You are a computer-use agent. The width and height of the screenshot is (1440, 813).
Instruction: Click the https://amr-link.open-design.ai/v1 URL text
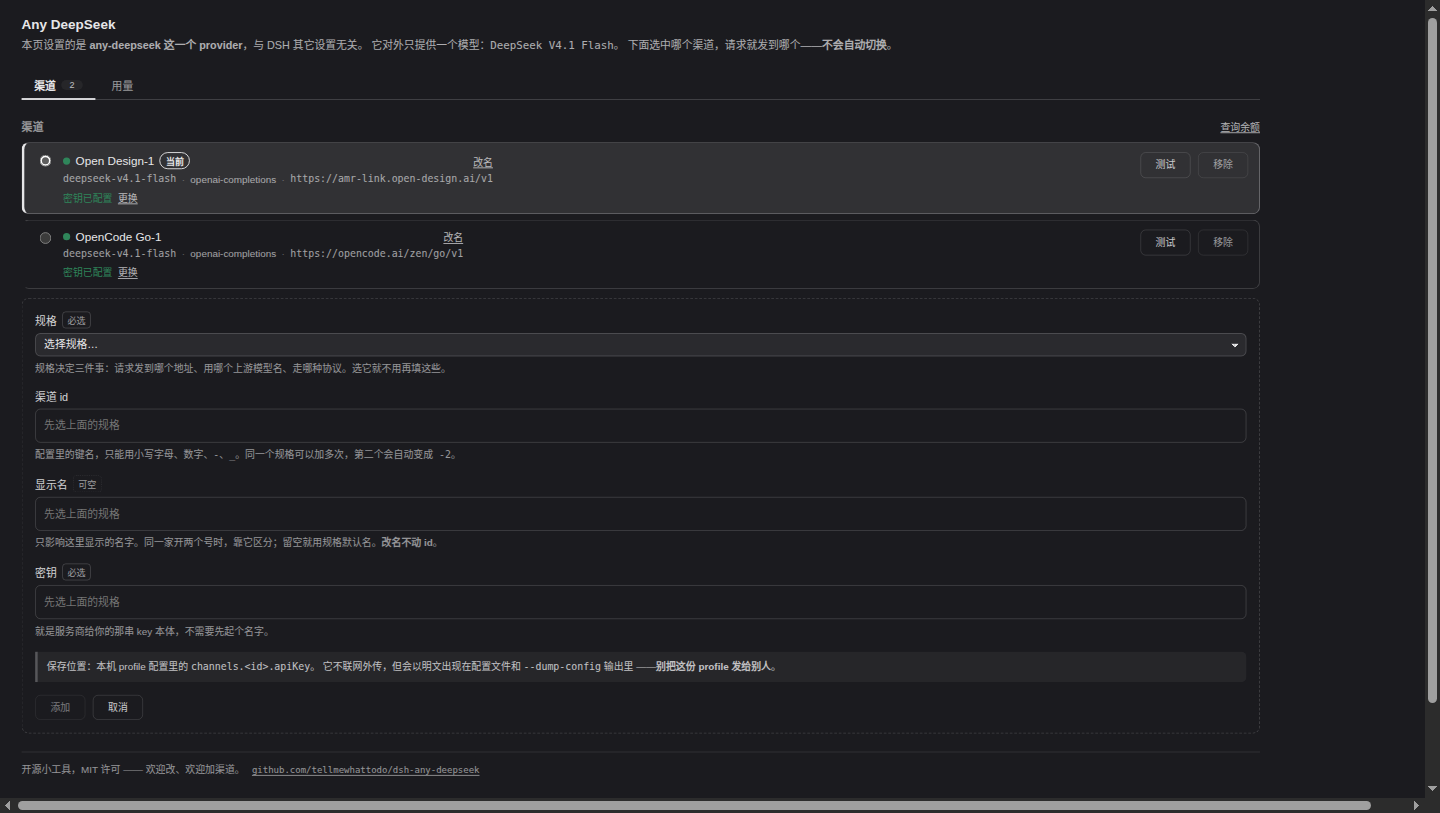click(391, 179)
